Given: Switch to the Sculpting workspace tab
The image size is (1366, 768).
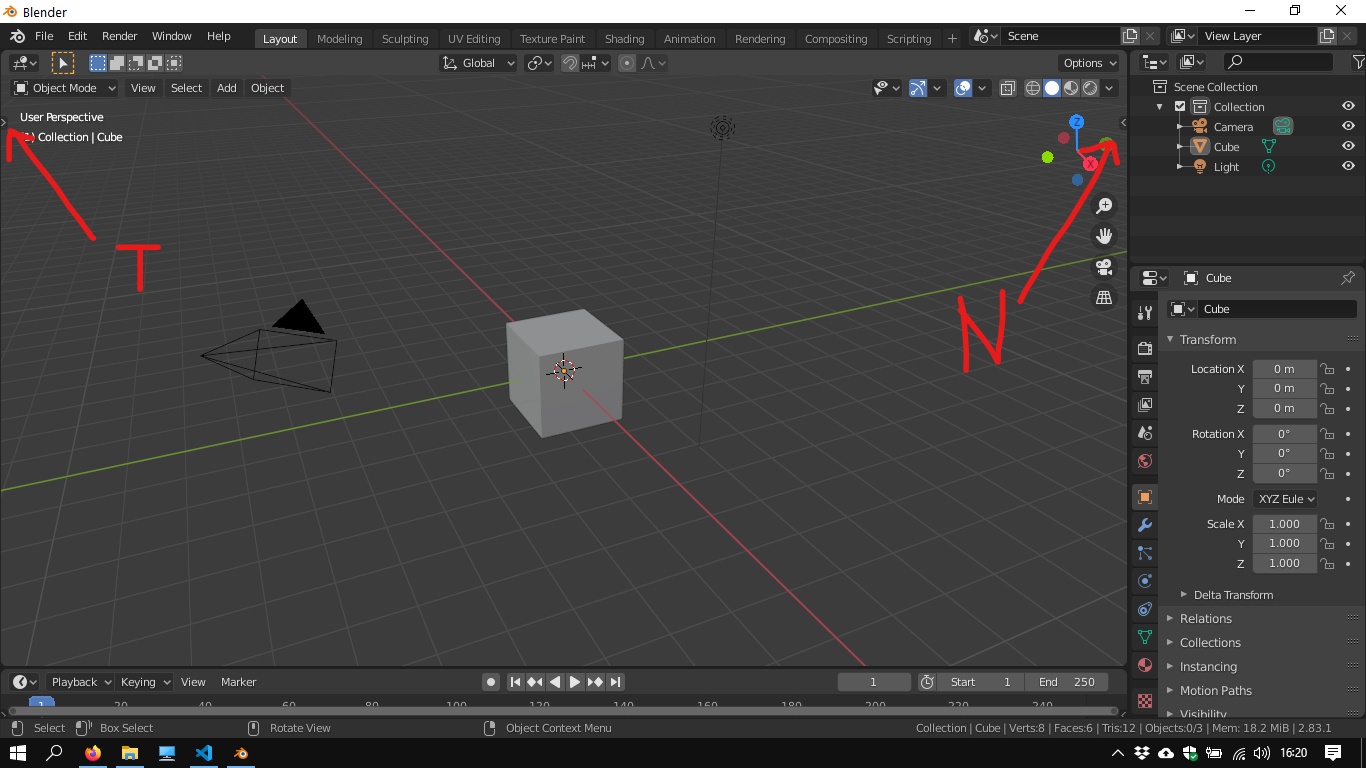Looking at the screenshot, I should point(404,39).
